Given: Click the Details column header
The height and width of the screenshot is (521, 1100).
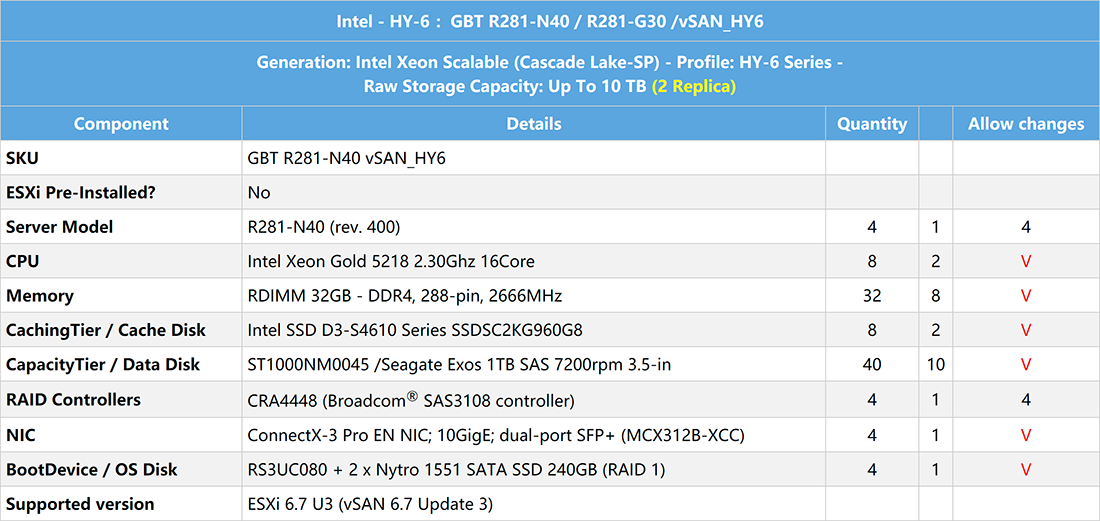Looking at the screenshot, I should [533, 124].
